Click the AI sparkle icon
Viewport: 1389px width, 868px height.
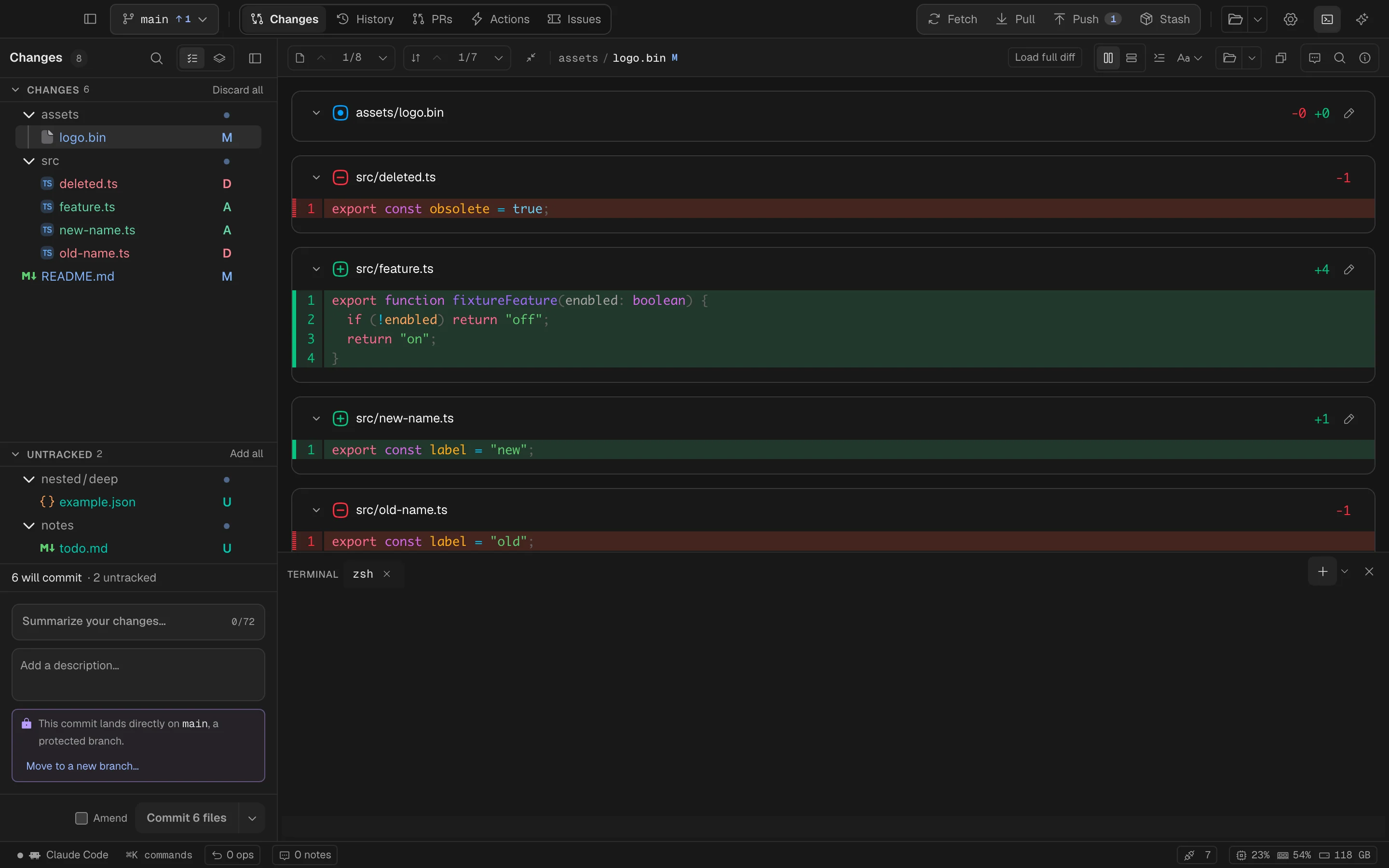click(1362, 19)
